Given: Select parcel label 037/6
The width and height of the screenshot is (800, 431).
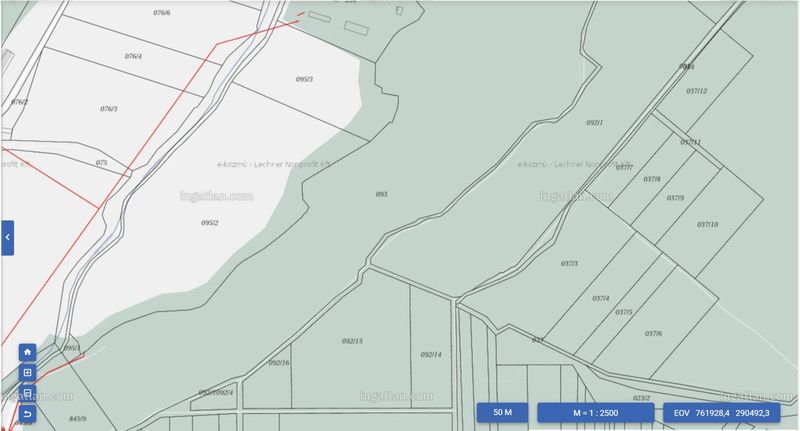Looking at the screenshot, I should click(x=653, y=334).
